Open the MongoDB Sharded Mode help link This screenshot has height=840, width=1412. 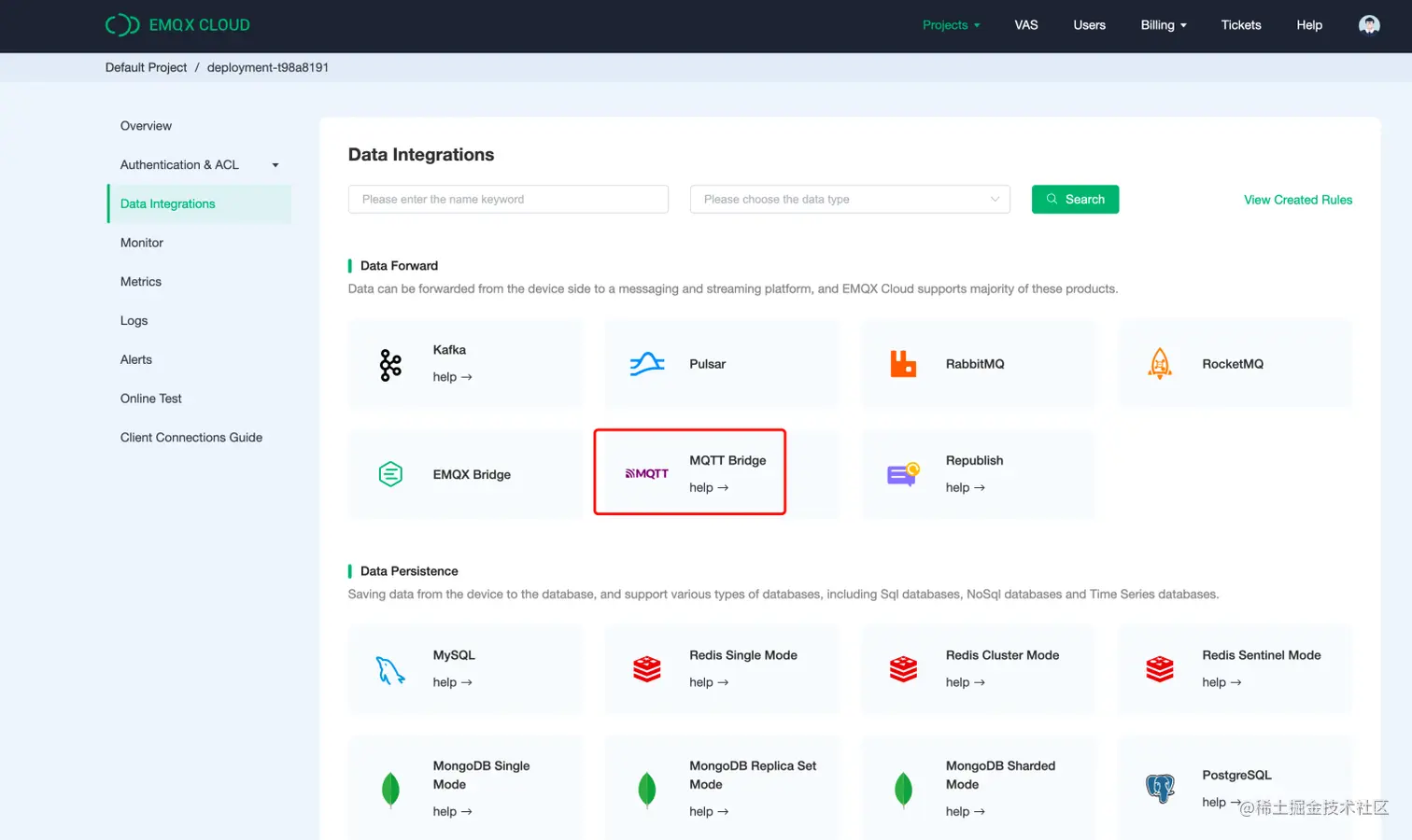point(965,811)
